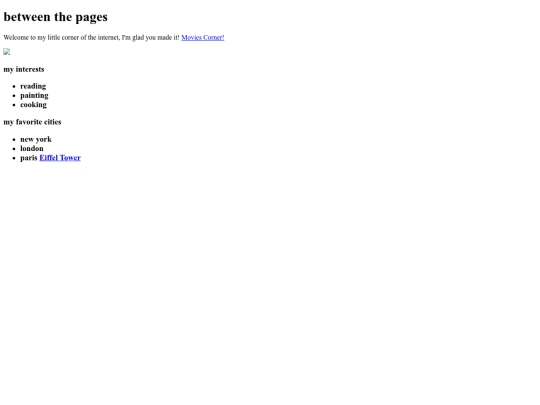
Task: Select the 'new york' list item text
Action: tap(36, 139)
